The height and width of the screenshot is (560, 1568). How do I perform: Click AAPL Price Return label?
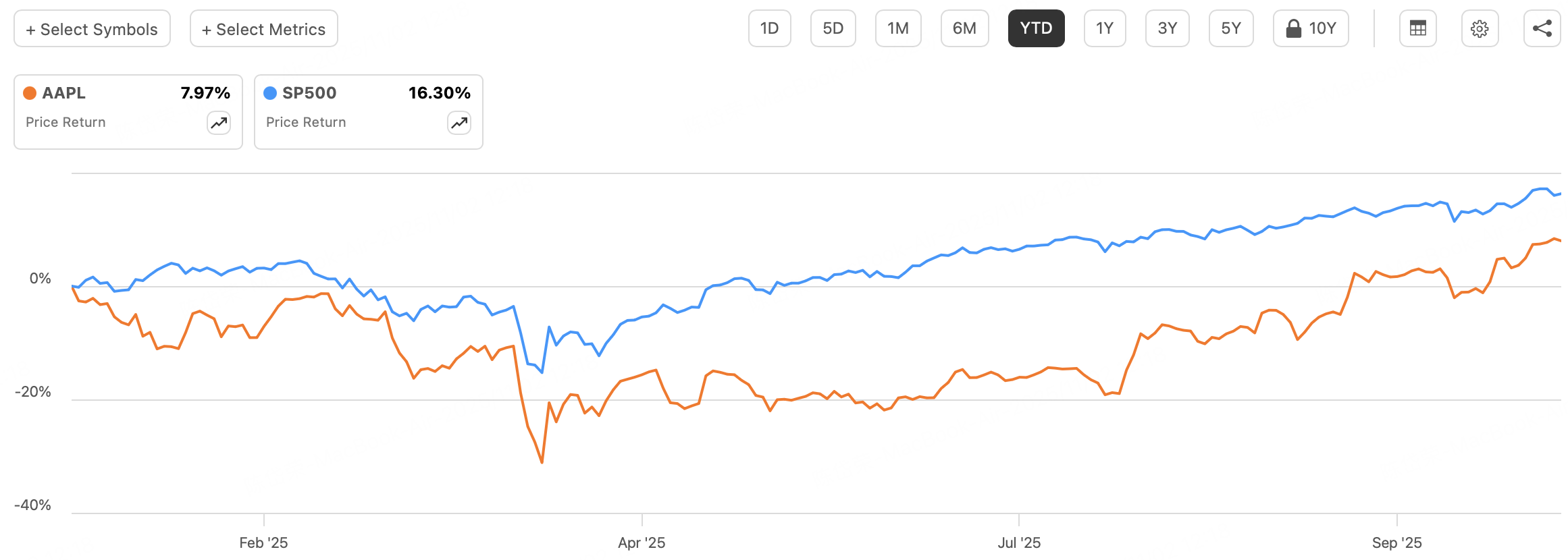(66, 122)
